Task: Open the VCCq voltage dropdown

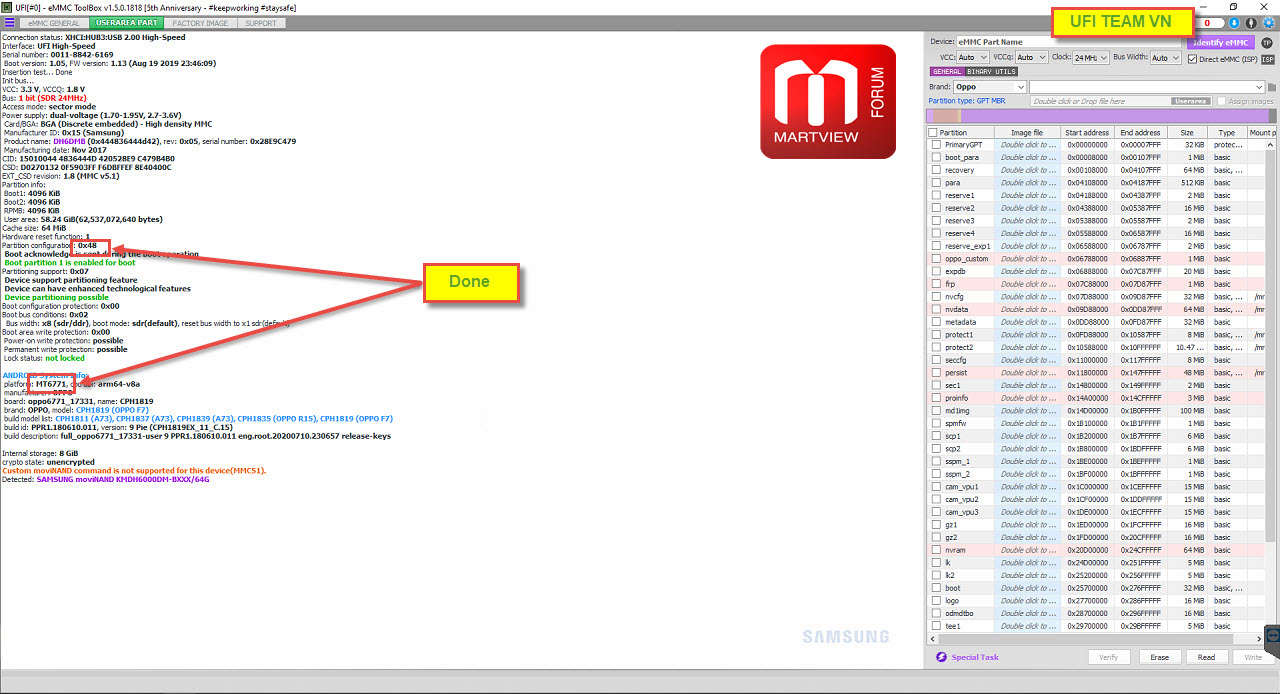Action: pyautogui.click(x=1032, y=58)
